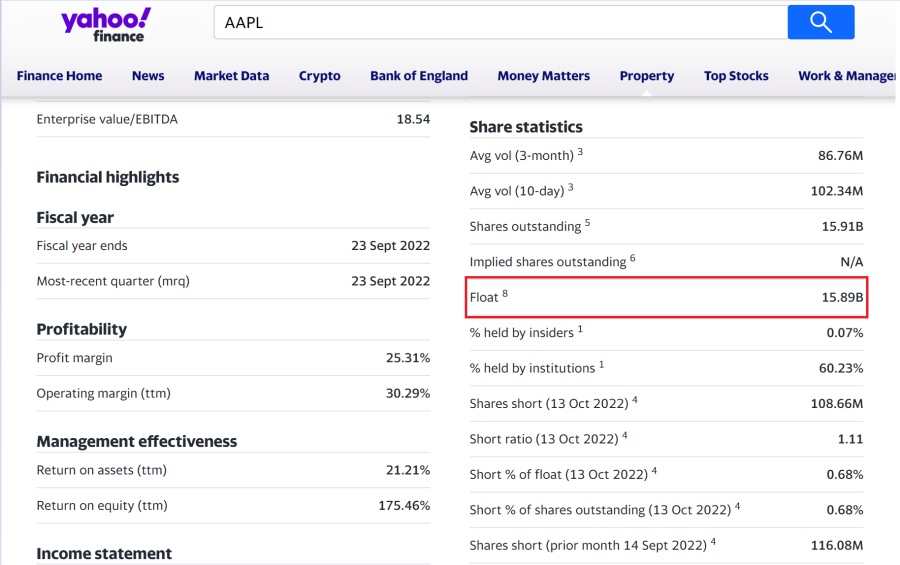This screenshot has width=900, height=565.
Task: Click the Most-recent quarter date 23 Sept 2022
Action: click(x=391, y=281)
